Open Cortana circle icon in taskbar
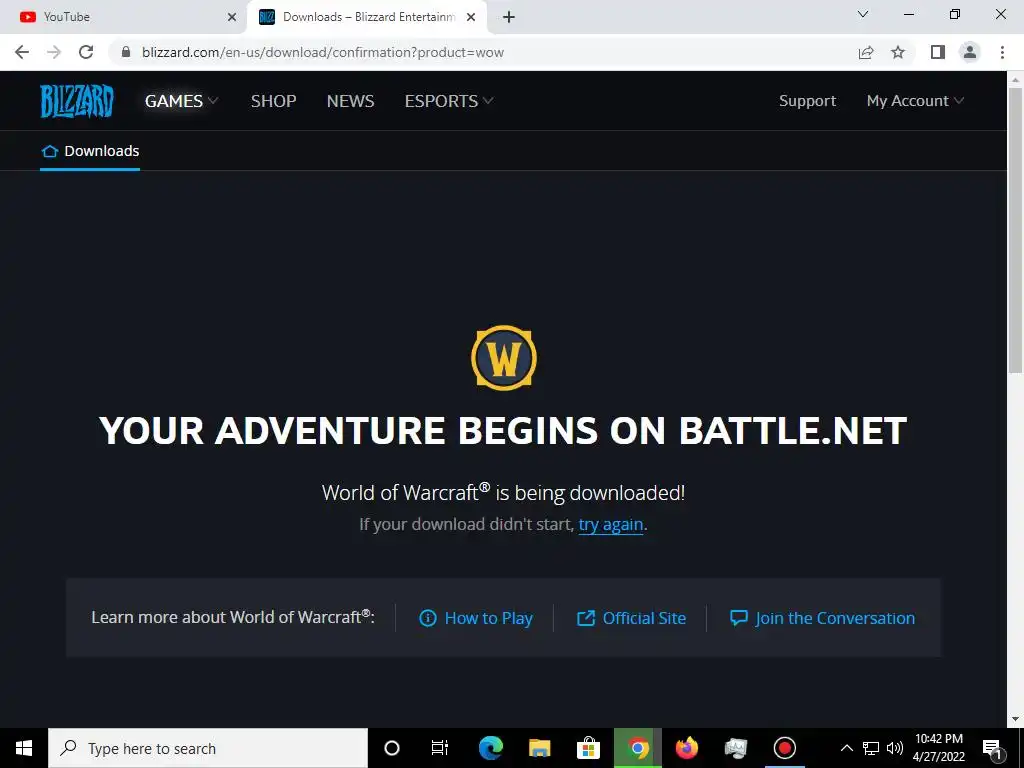This screenshot has height=768, width=1024. click(x=392, y=748)
